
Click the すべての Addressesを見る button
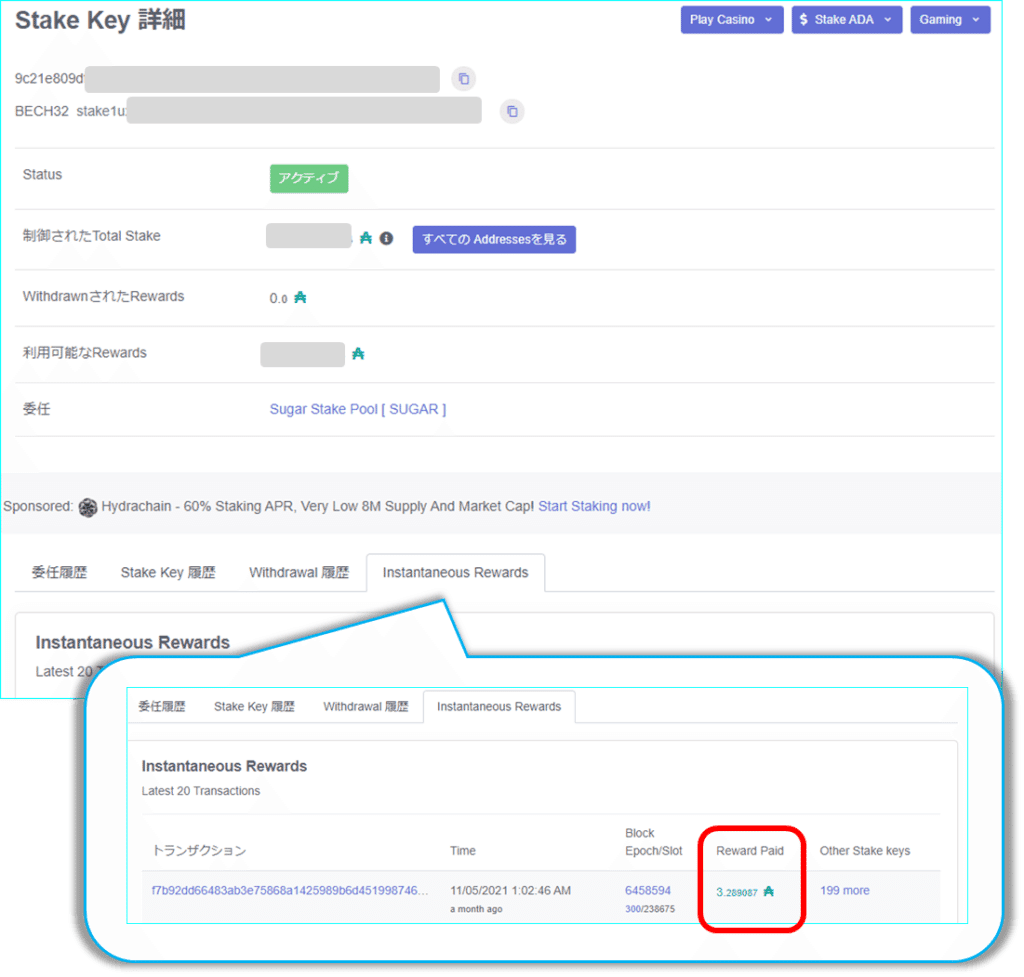(494, 240)
